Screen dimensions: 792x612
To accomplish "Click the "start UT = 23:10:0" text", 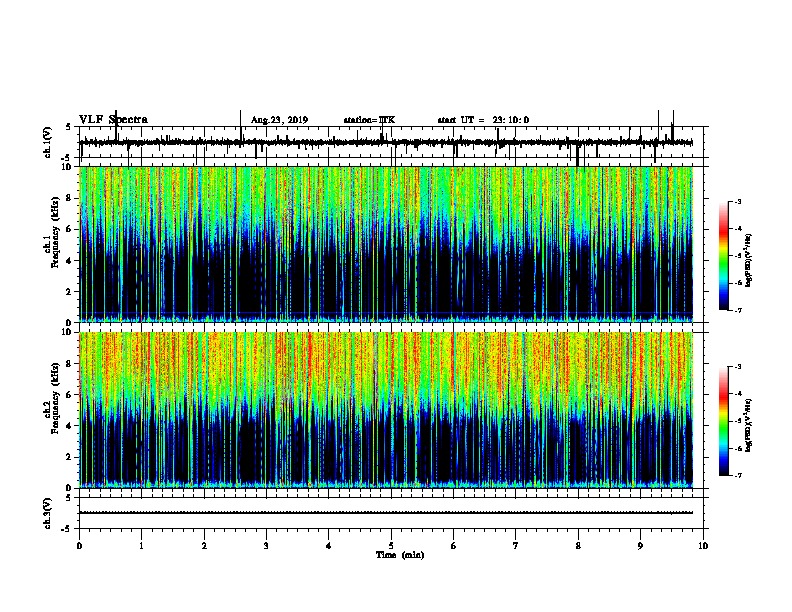I will coord(483,120).
